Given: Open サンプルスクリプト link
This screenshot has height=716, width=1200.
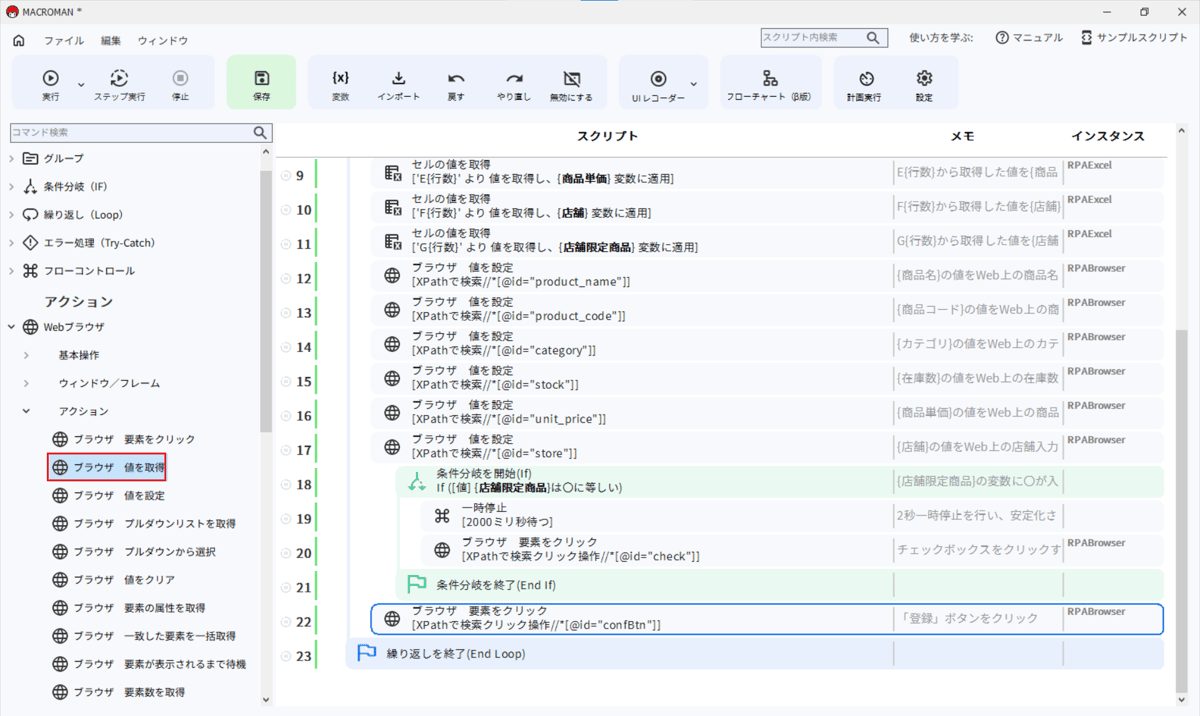Looking at the screenshot, I should coord(1134,38).
